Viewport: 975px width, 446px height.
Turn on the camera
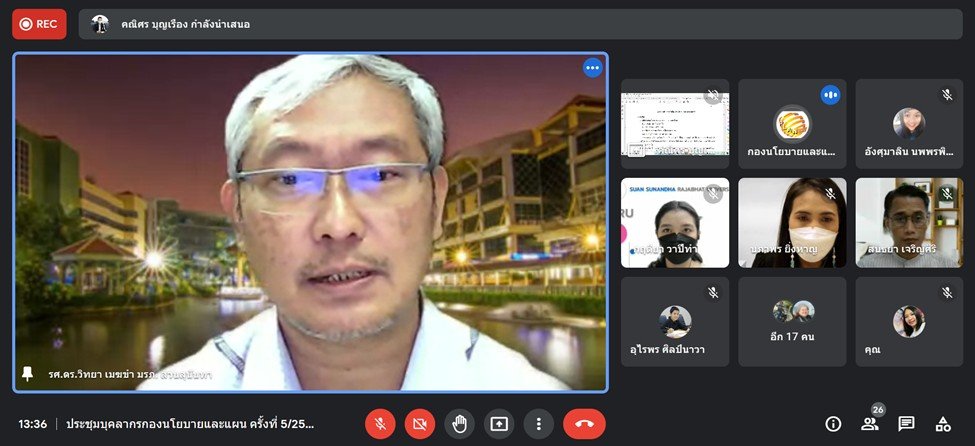tap(420, 424)
